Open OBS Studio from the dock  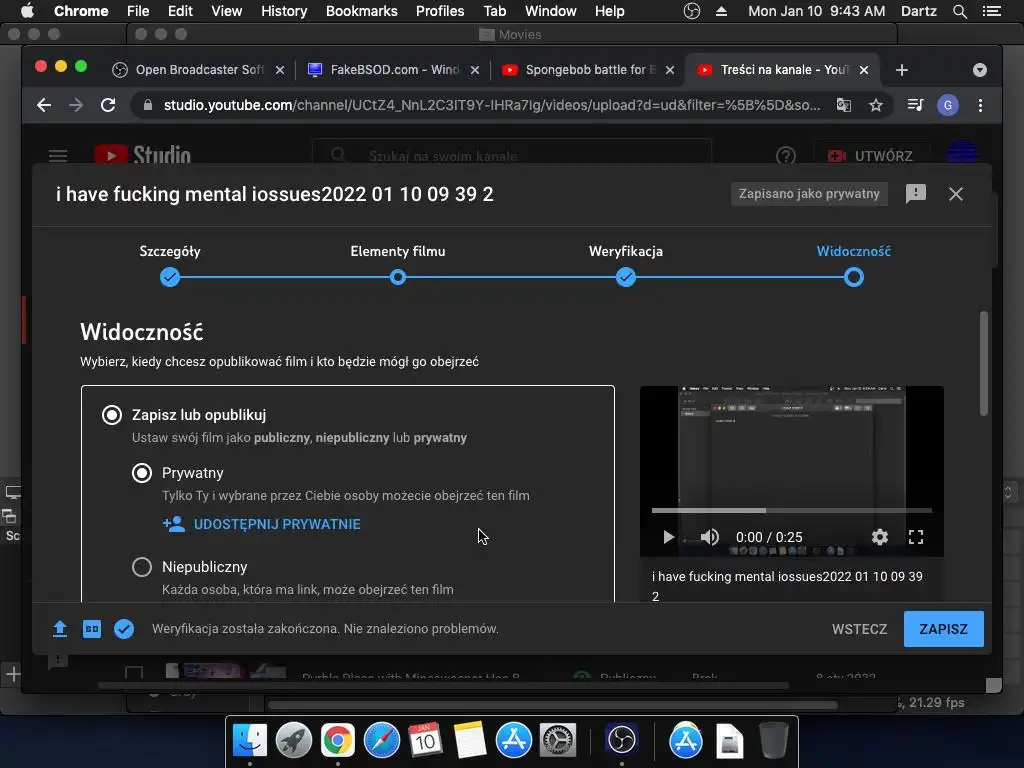622,740
